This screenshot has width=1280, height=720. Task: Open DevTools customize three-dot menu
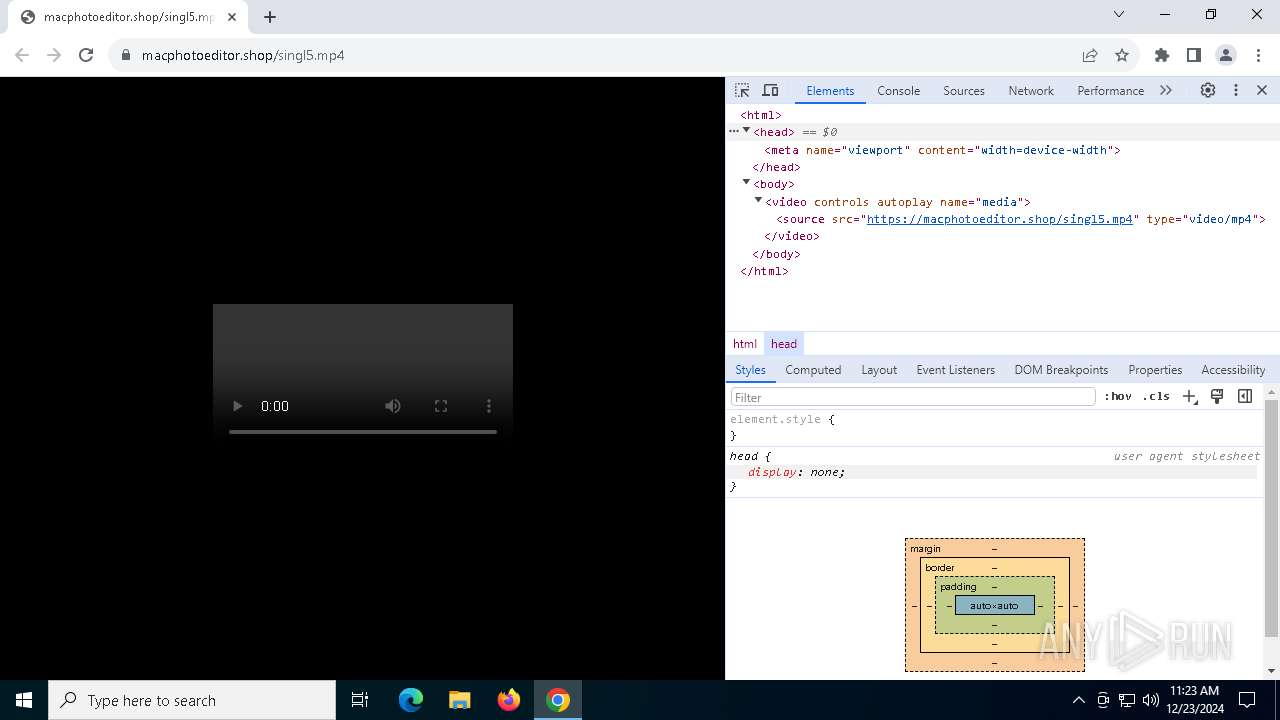coord(1236,90)
